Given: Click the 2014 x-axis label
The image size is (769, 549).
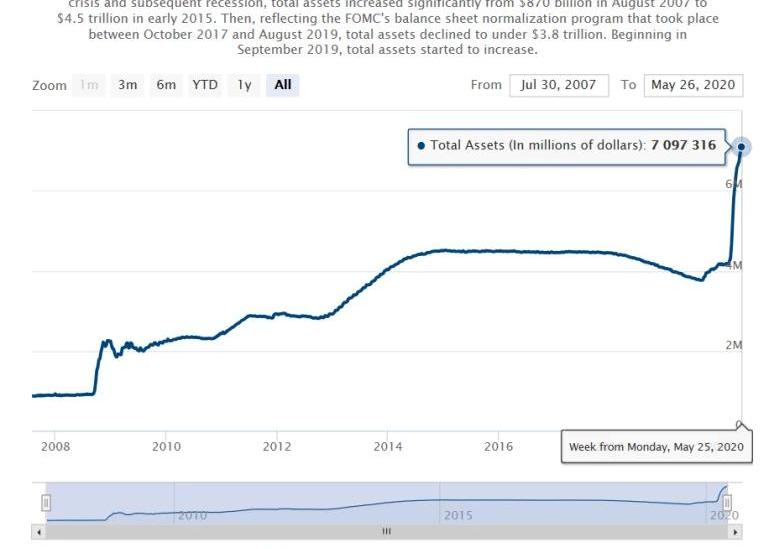Looking at the screenshot, I should click(x=388, y=447).
